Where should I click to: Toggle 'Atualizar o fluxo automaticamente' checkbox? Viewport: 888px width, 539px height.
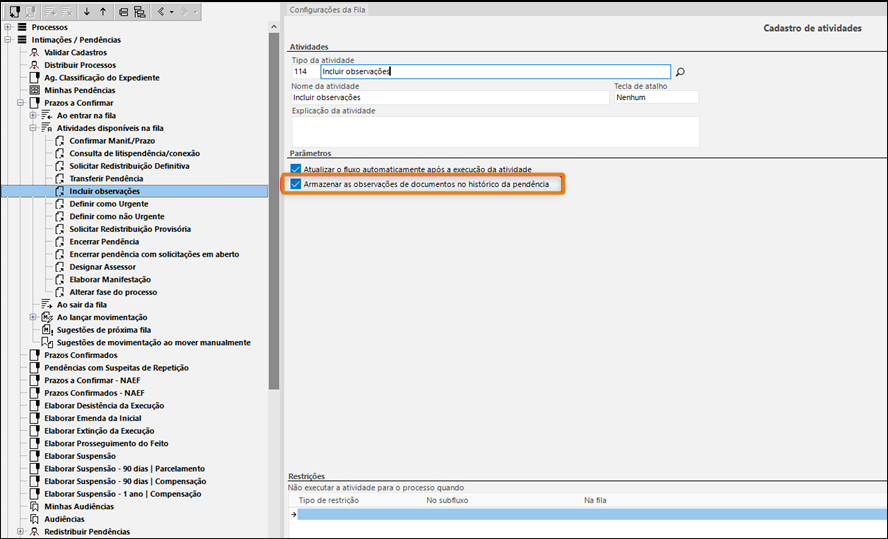295,169
